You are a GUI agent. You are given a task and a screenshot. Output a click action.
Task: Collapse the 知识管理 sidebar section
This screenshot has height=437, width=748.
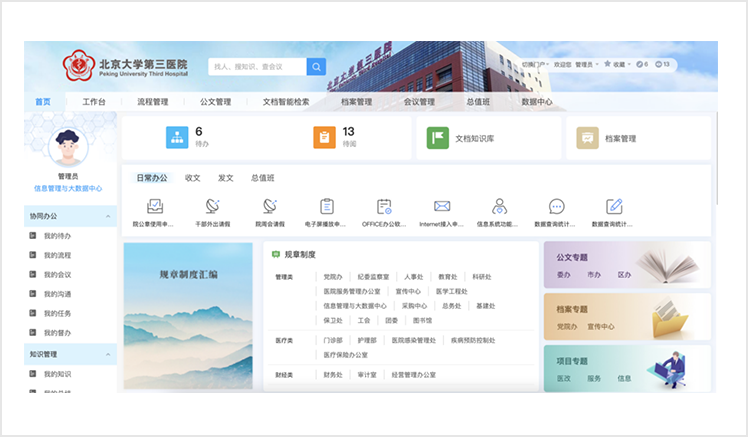pos(70,354)
